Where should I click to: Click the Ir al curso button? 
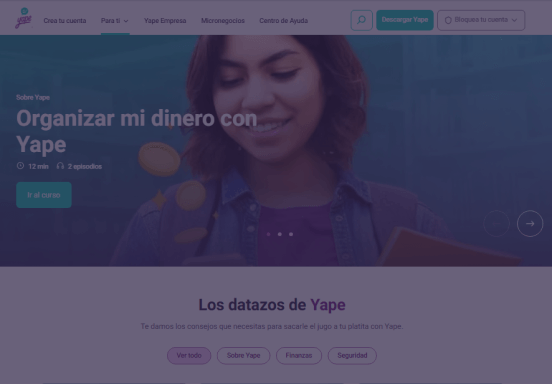click(x=44, y=195)
